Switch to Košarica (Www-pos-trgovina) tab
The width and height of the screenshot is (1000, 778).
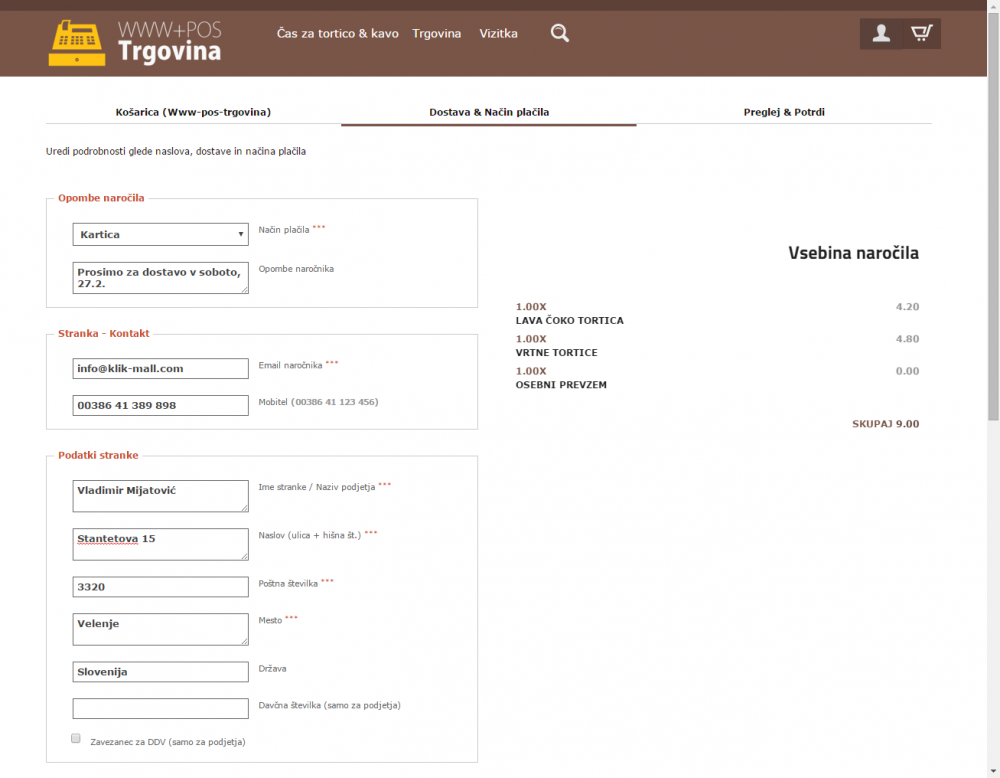pyautogui.click(x=193, y=112)
